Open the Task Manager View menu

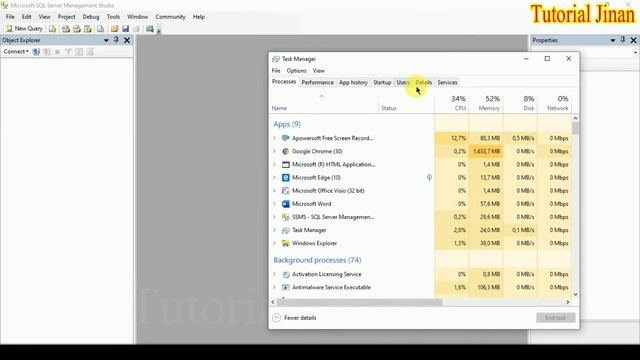319,71
